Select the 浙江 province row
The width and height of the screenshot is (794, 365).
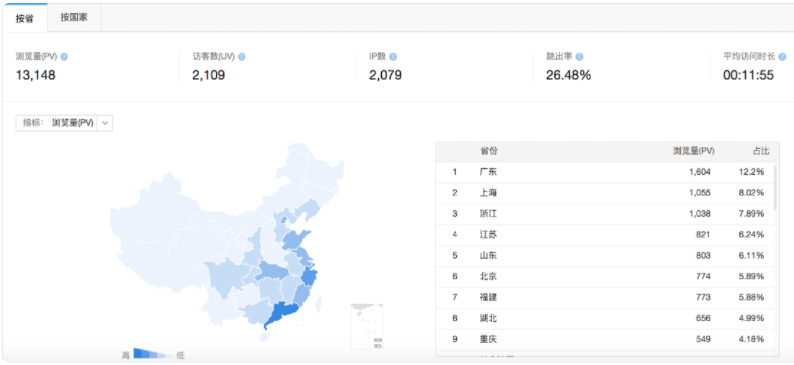pos(605,214)
